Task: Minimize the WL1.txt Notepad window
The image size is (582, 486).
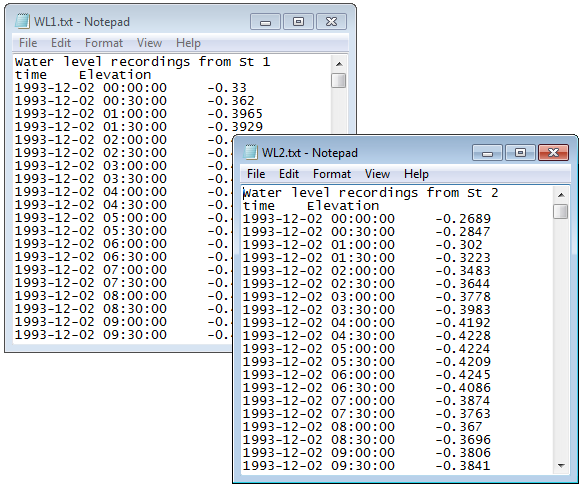Action: pos(265,22)
